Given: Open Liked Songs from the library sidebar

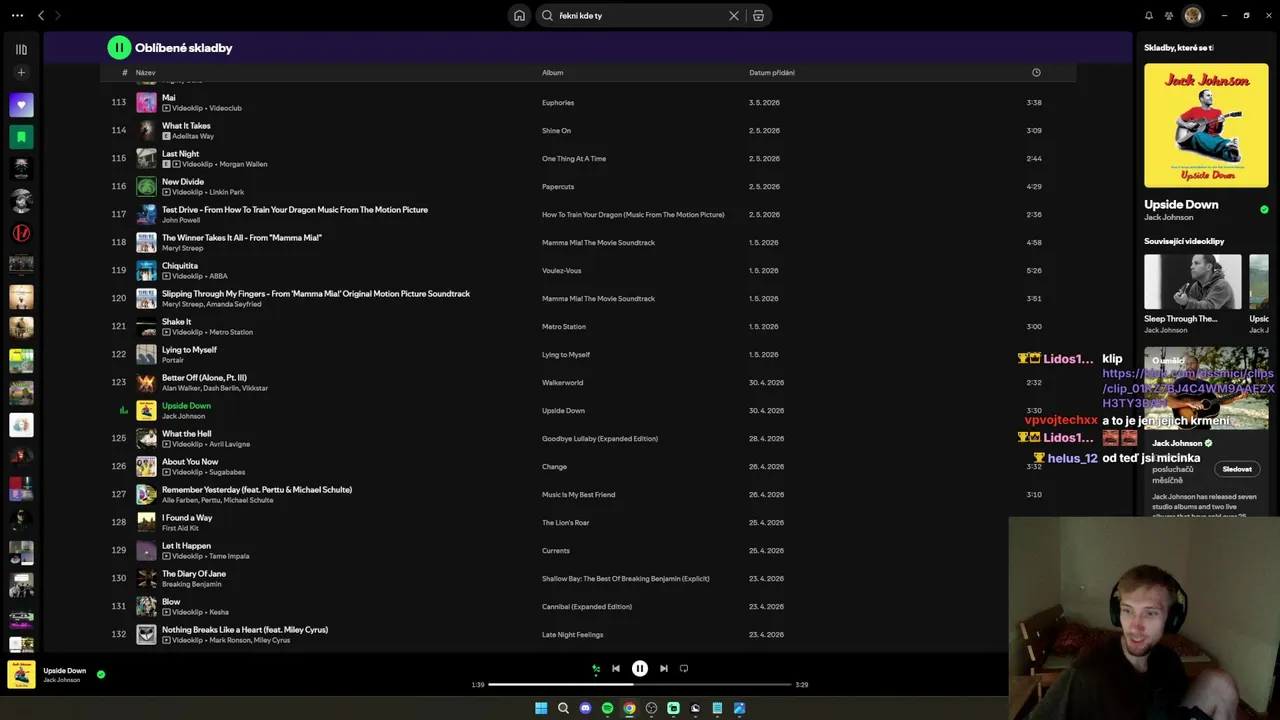Looking at the screenshot, I should (21, 105).
